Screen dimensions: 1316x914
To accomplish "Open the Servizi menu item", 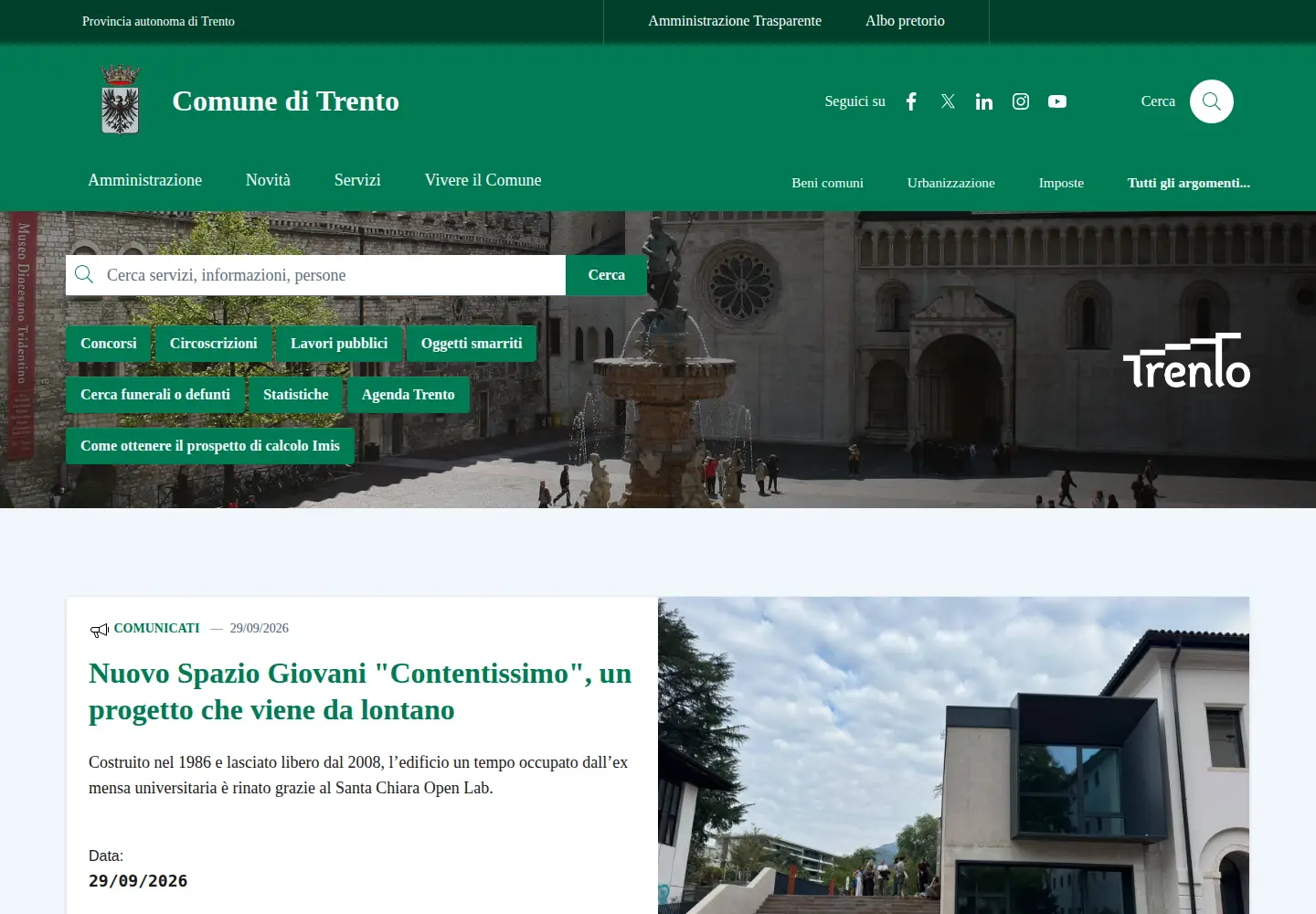I will 357,180.
